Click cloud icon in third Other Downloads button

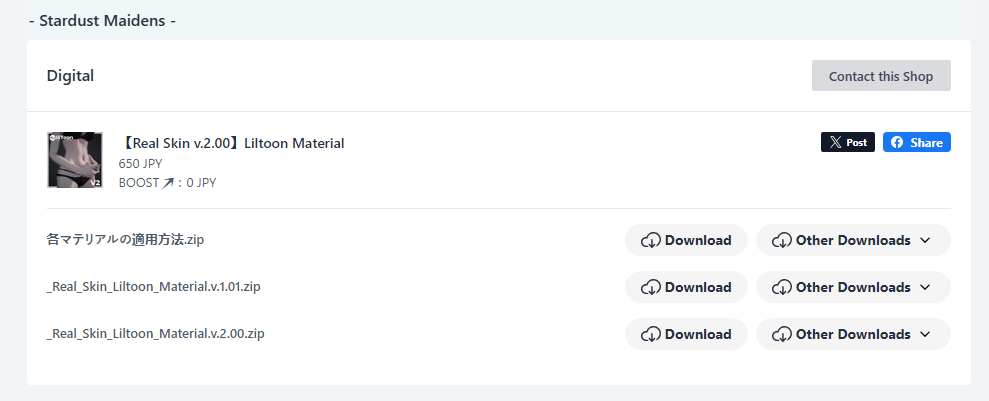pos(781,334)
